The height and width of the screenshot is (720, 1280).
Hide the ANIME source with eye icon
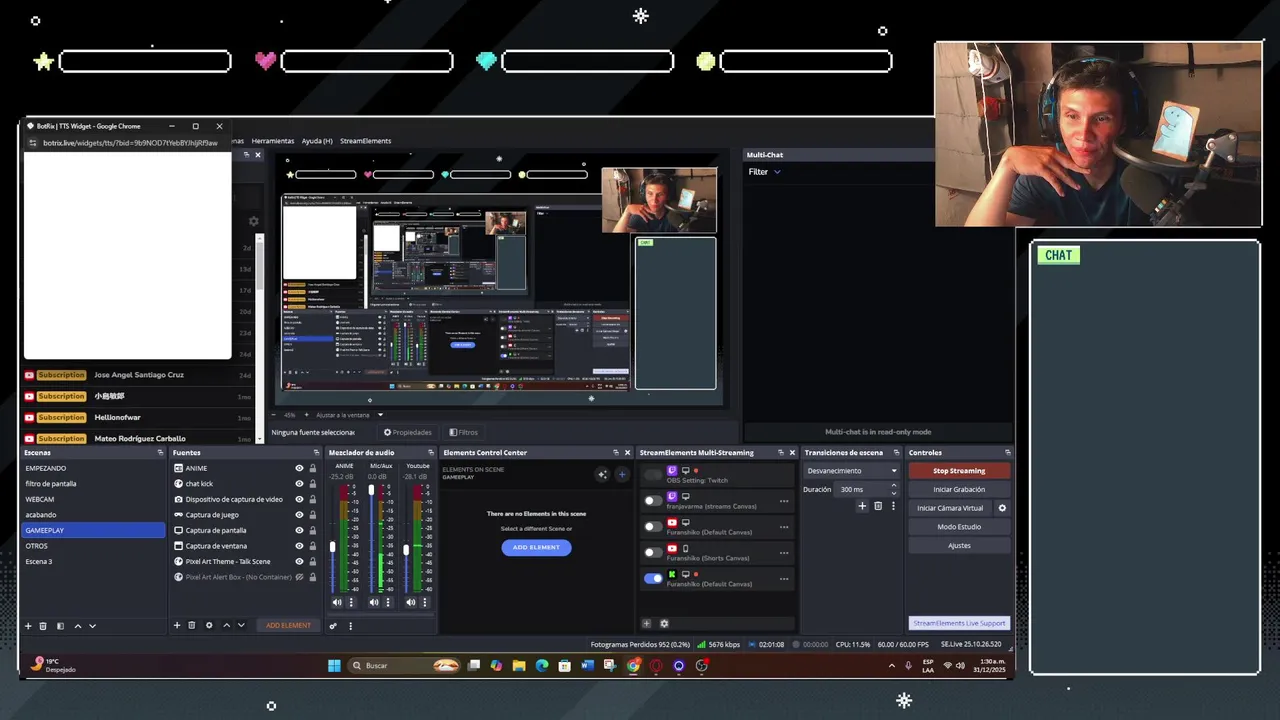tap(299, 468)
